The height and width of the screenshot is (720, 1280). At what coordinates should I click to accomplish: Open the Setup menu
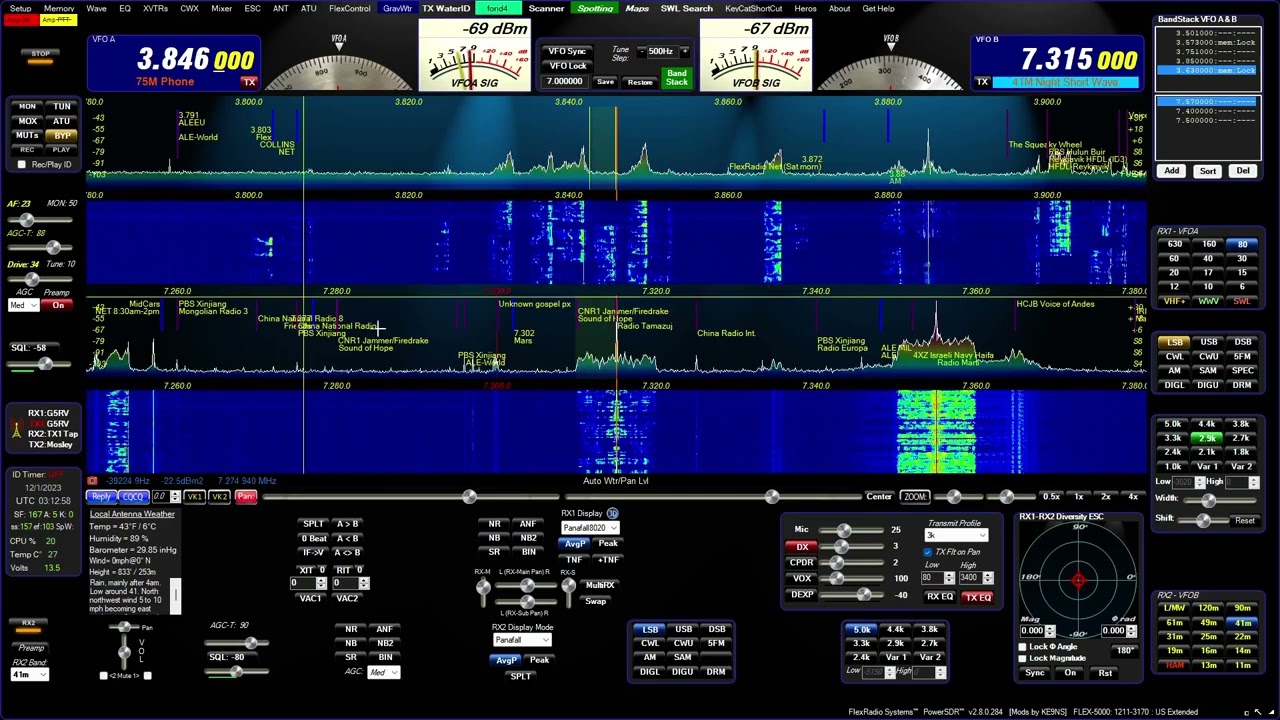pyautogui.click(x=20, y=8)
